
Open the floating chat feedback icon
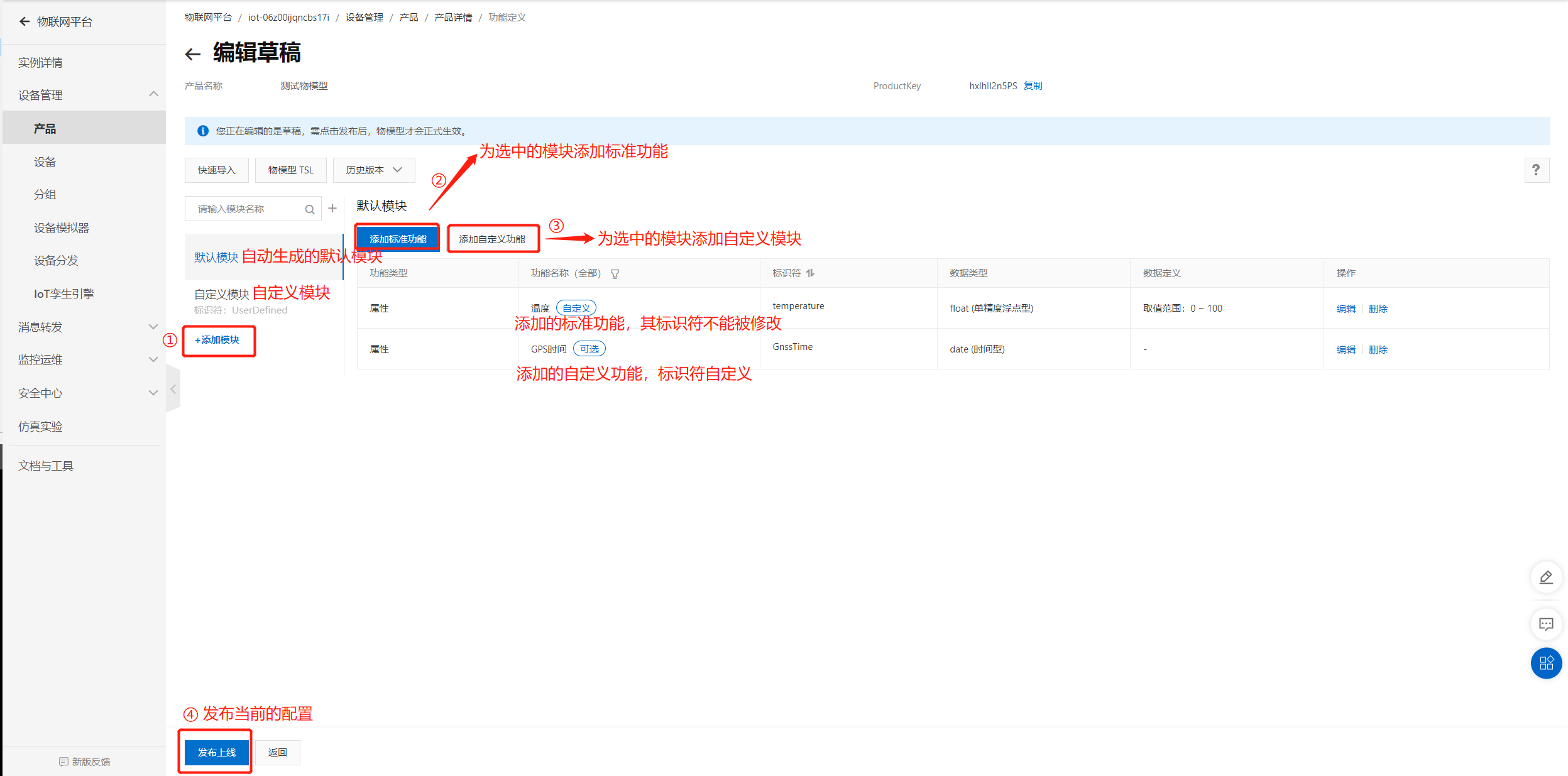[x=1546, y=624]
